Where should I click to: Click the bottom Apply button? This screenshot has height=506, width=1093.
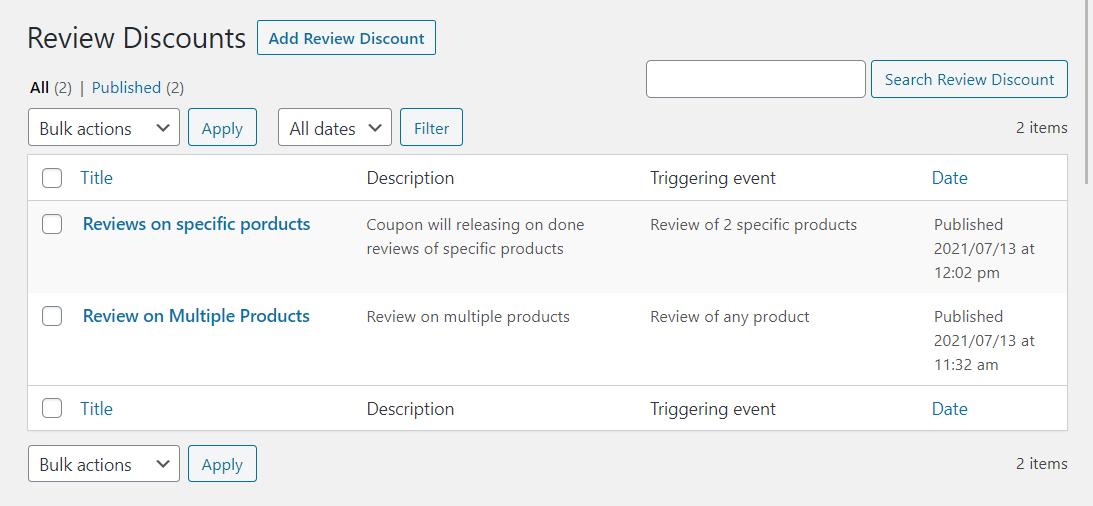(x=222, y=464)
